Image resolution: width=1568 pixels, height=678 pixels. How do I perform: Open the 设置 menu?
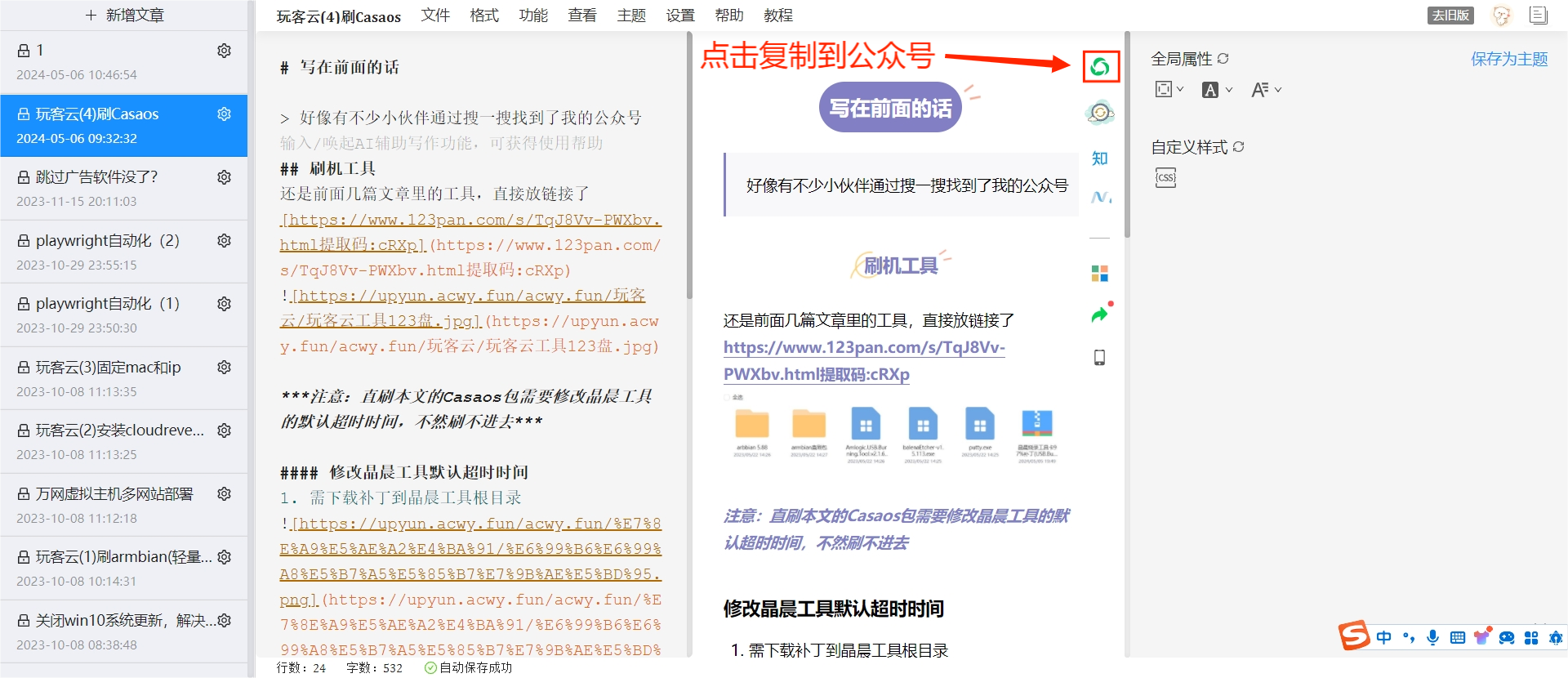[680, 15]
